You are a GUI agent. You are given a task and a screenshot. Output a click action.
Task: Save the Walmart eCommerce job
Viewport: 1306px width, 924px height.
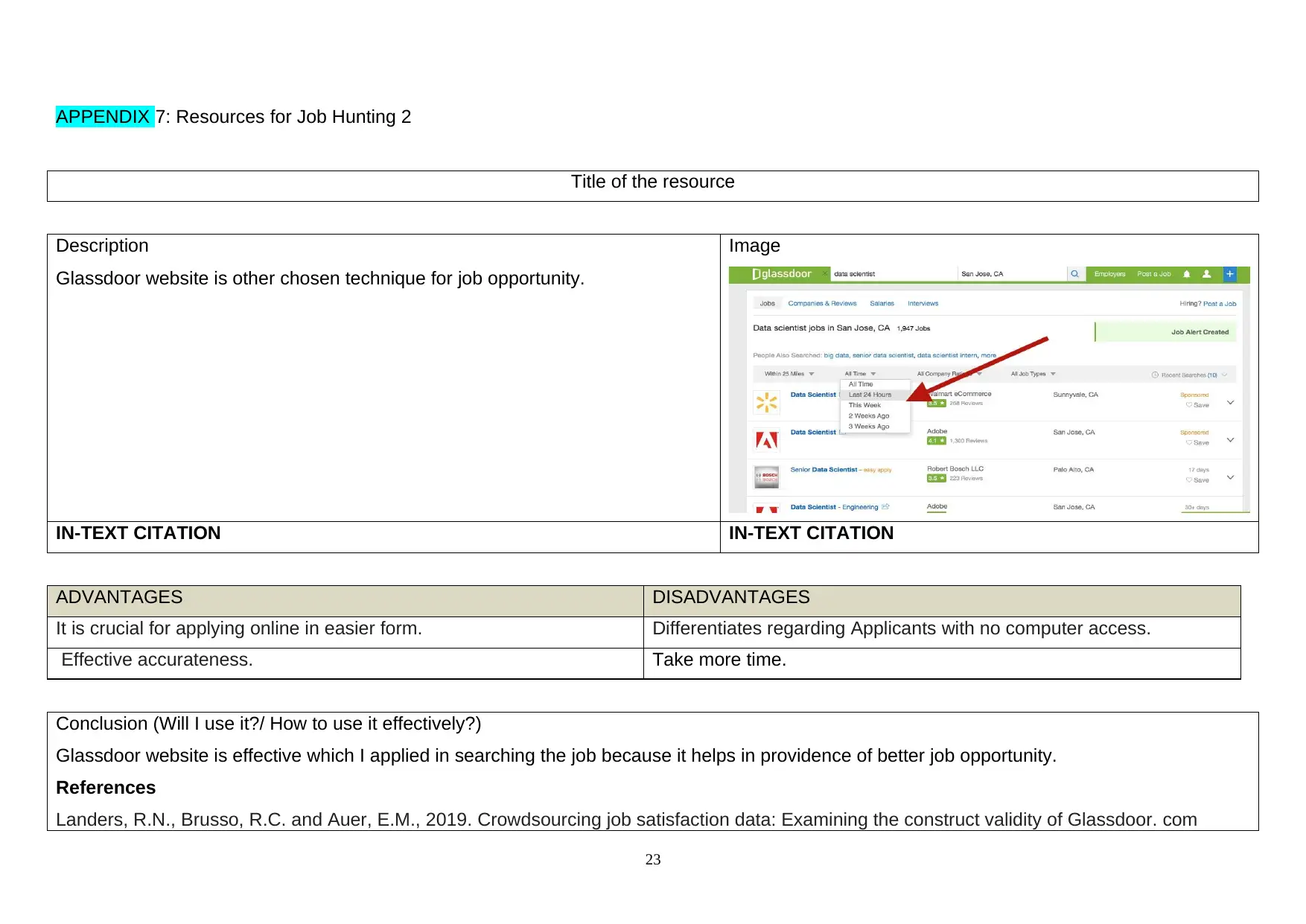(1197, 405)
